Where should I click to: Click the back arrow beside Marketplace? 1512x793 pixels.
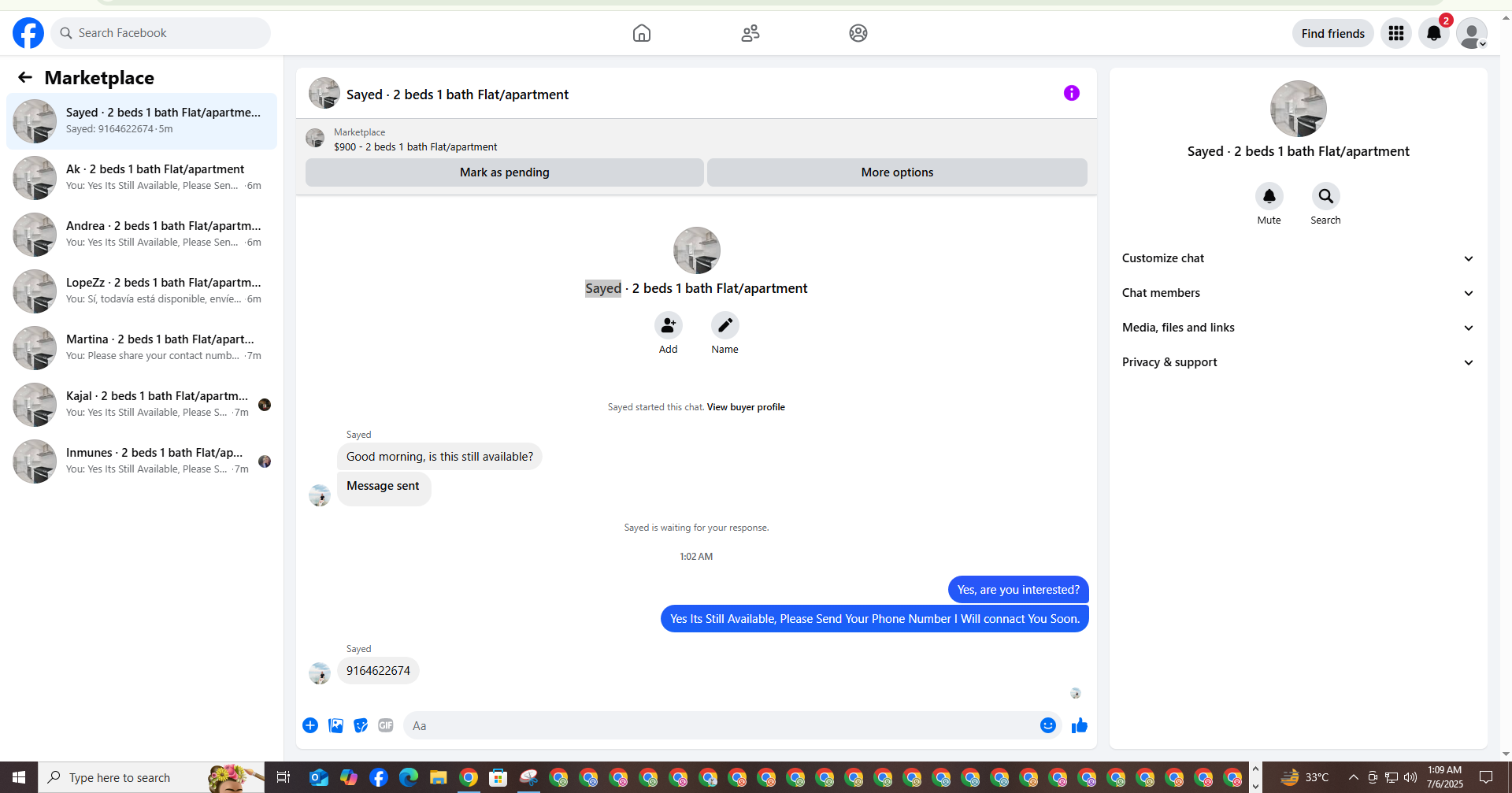25,77
